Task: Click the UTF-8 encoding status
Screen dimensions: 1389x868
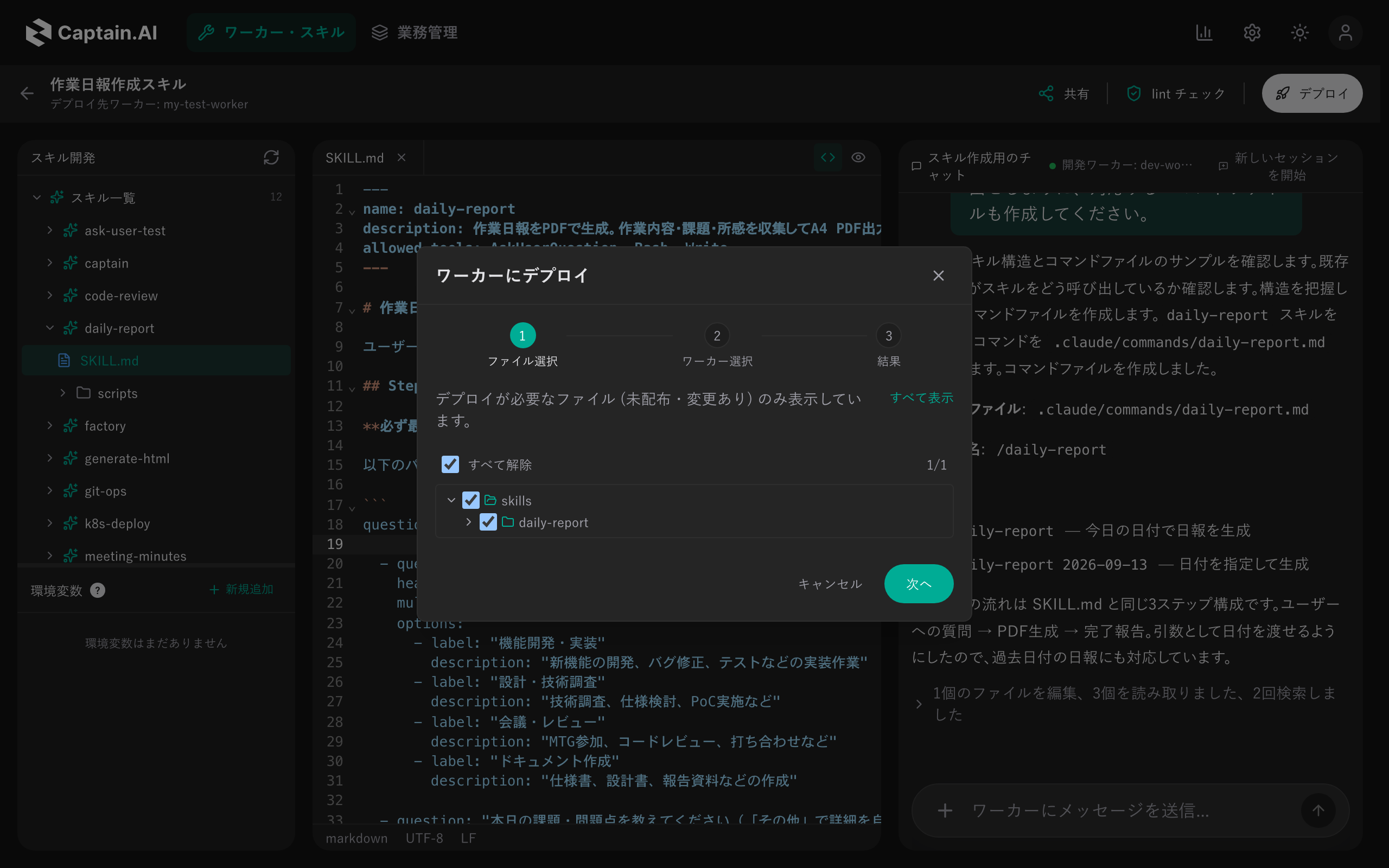Action: [424, 838]
